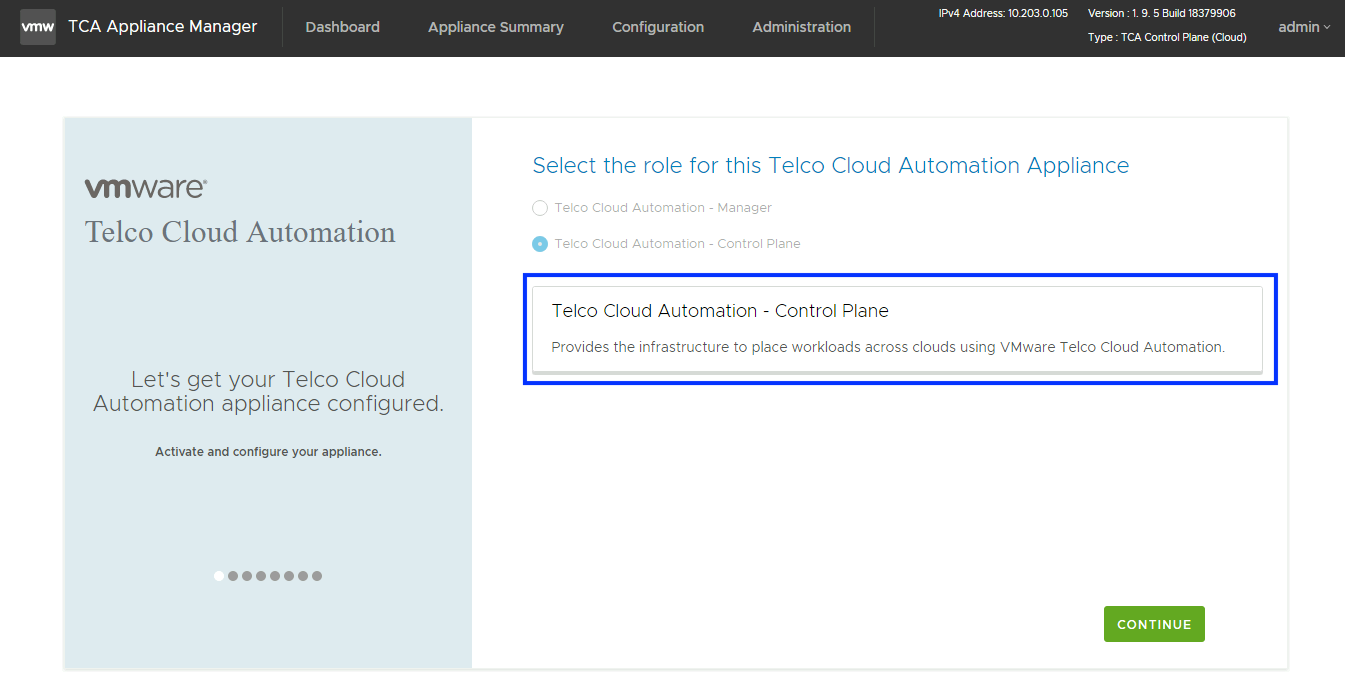Viewport: 1345px width, 688px height.
Task: Open the Configuration menu
Action: [x=658, y=27]
